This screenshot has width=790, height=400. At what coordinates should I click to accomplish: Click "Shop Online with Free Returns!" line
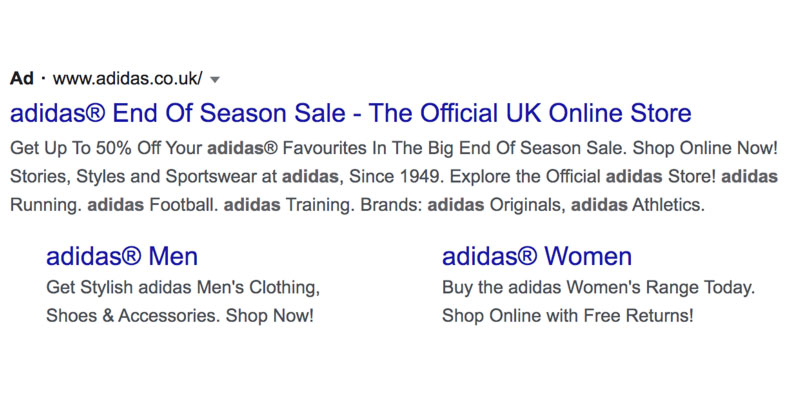(x=567, y=316)
